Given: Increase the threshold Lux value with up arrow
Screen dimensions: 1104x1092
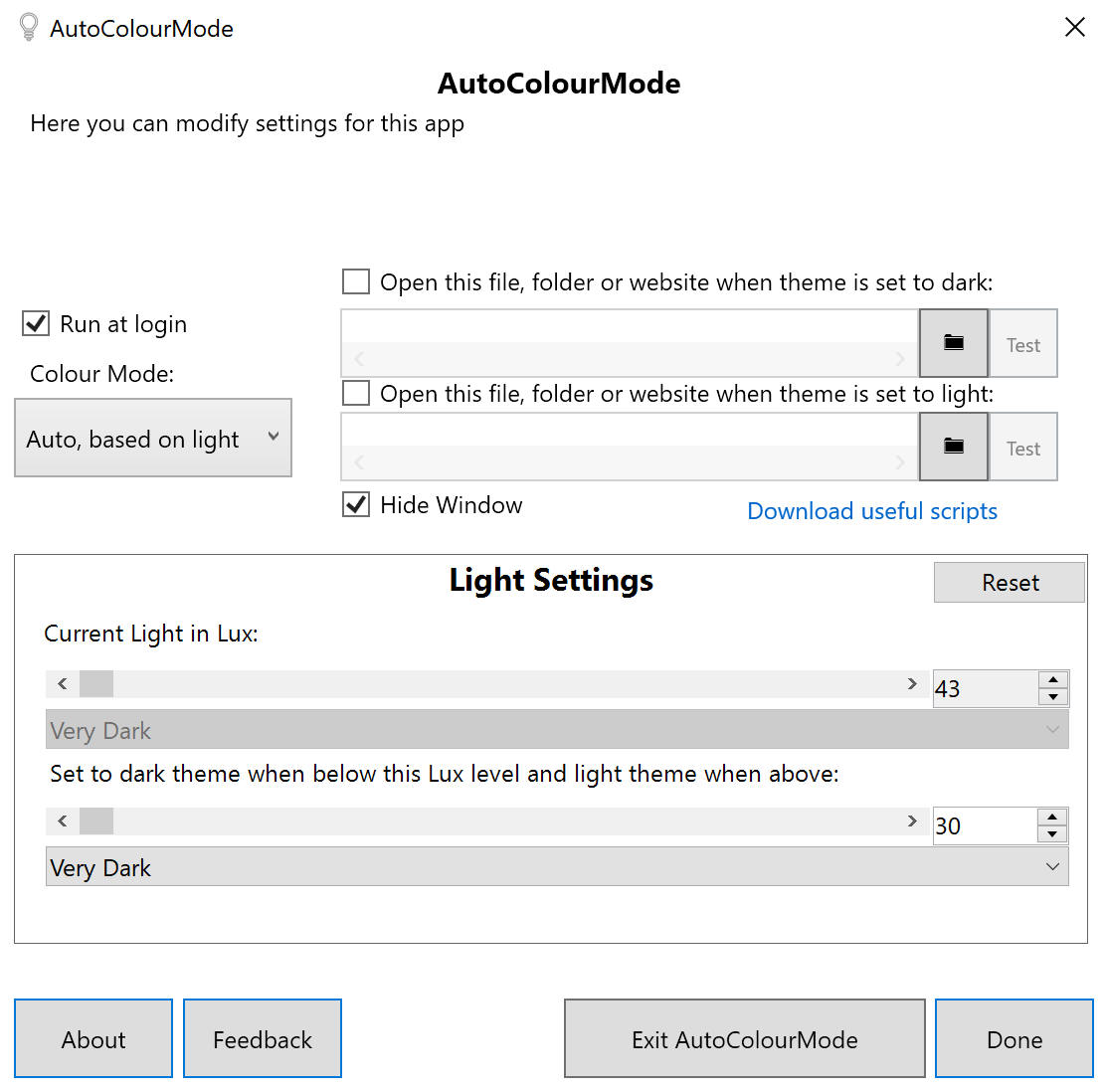Looking at the screenshot, I should (1052, 818).
